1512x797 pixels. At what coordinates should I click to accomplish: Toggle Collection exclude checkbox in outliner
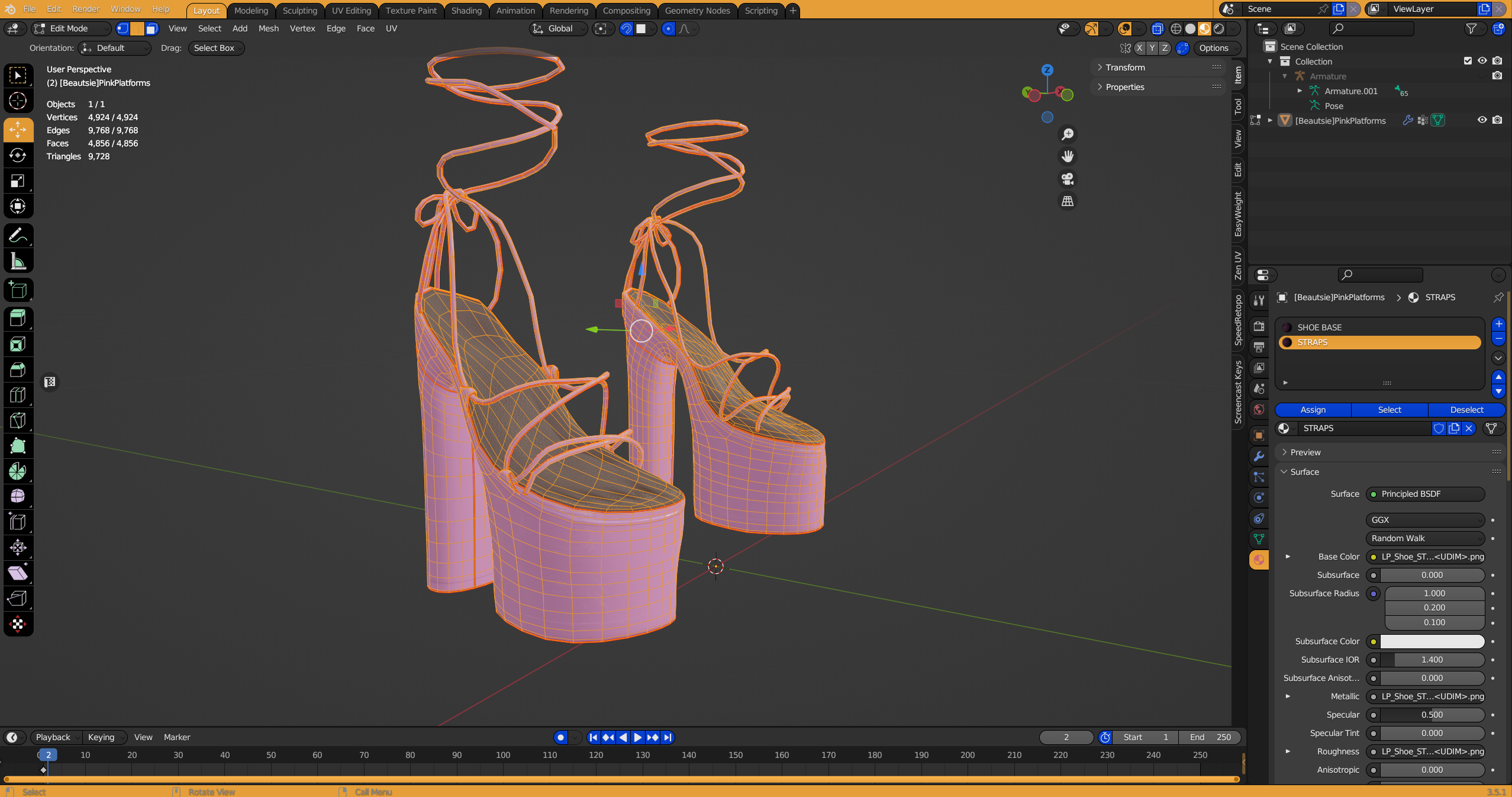[x=1468, y=61]
